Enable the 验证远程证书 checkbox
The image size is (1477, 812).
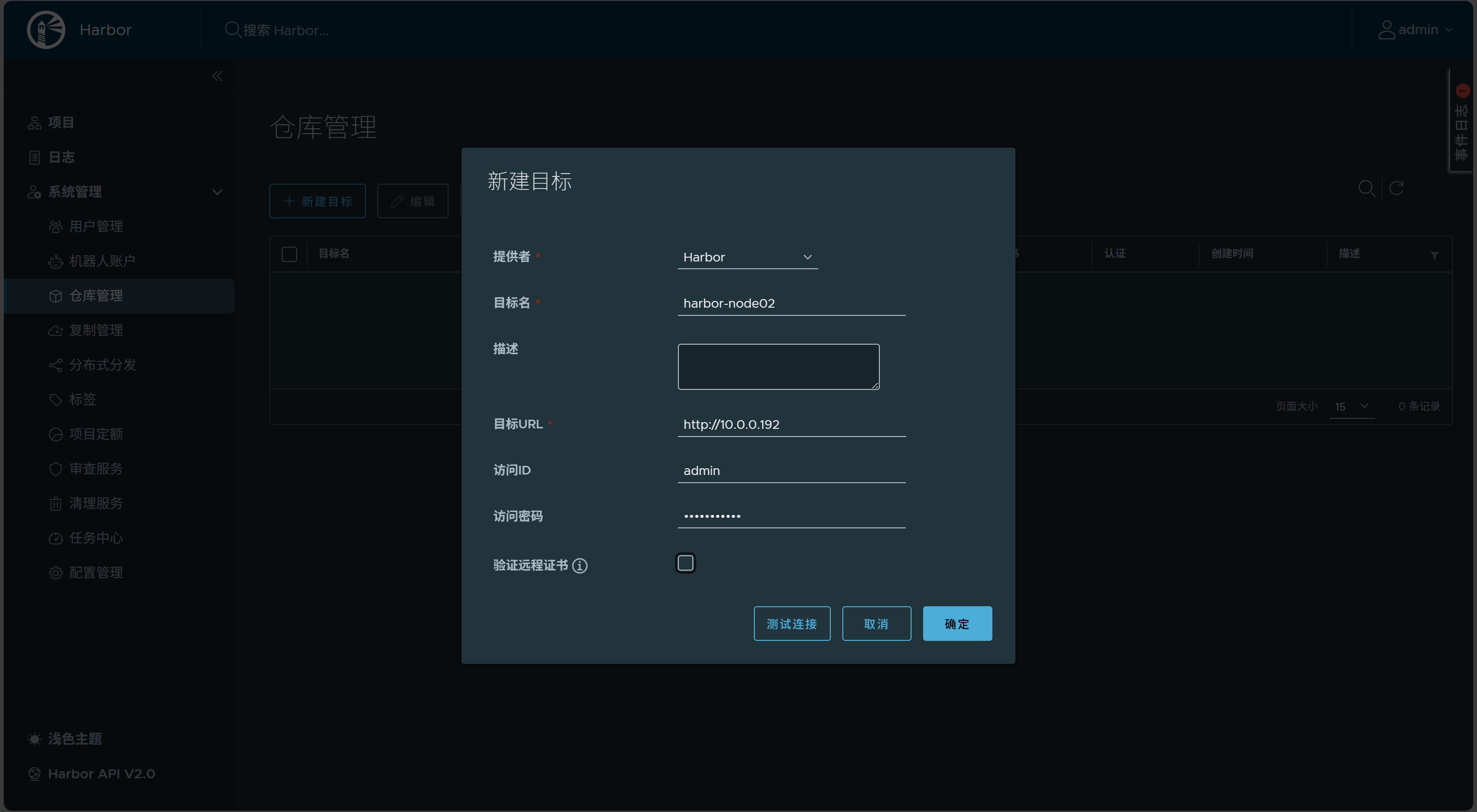click(x=685, y=563)
